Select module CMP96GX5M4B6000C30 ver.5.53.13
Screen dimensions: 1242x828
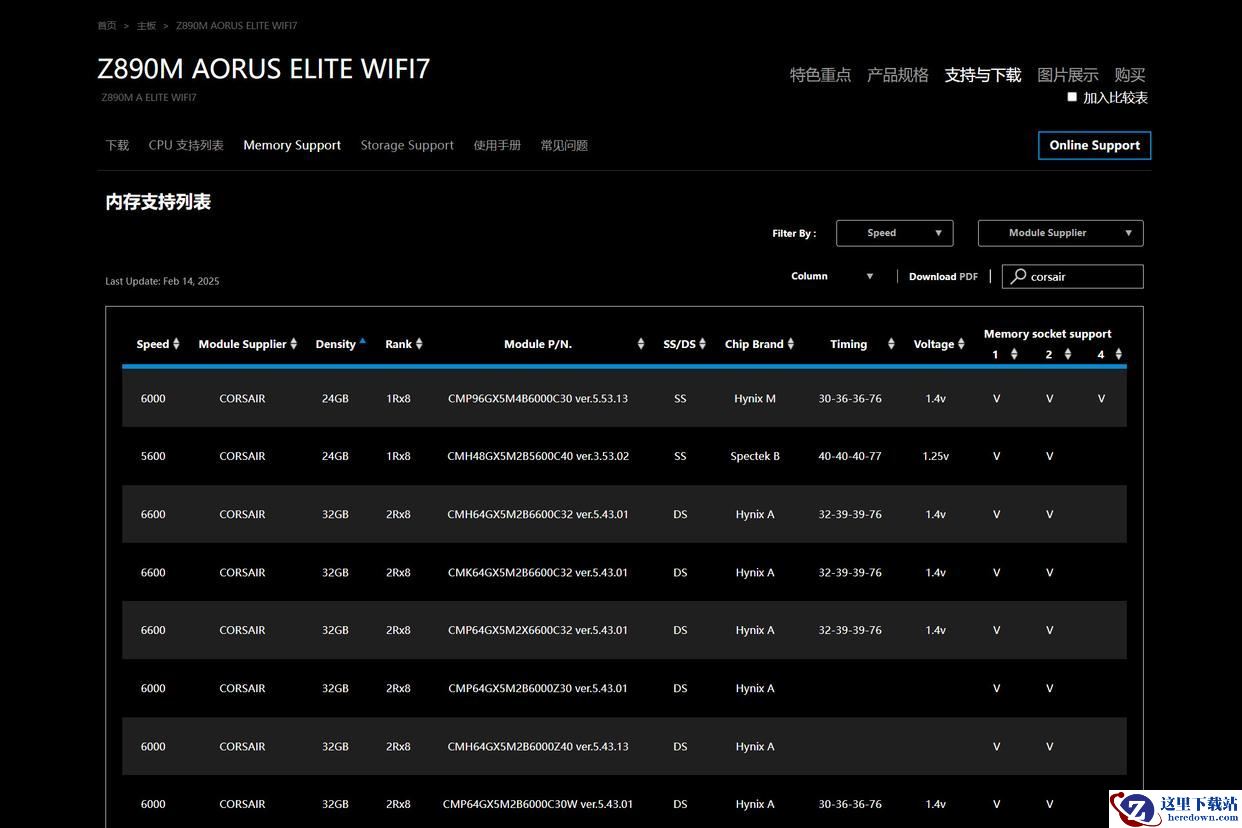pyautogui.click(x=538, y=398)
